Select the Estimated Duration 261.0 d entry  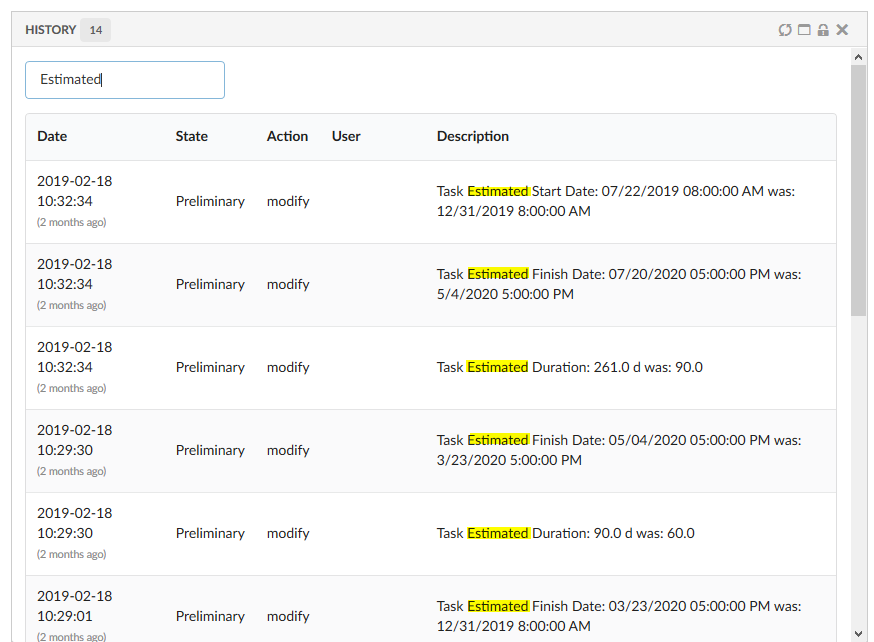click(570, 367)
